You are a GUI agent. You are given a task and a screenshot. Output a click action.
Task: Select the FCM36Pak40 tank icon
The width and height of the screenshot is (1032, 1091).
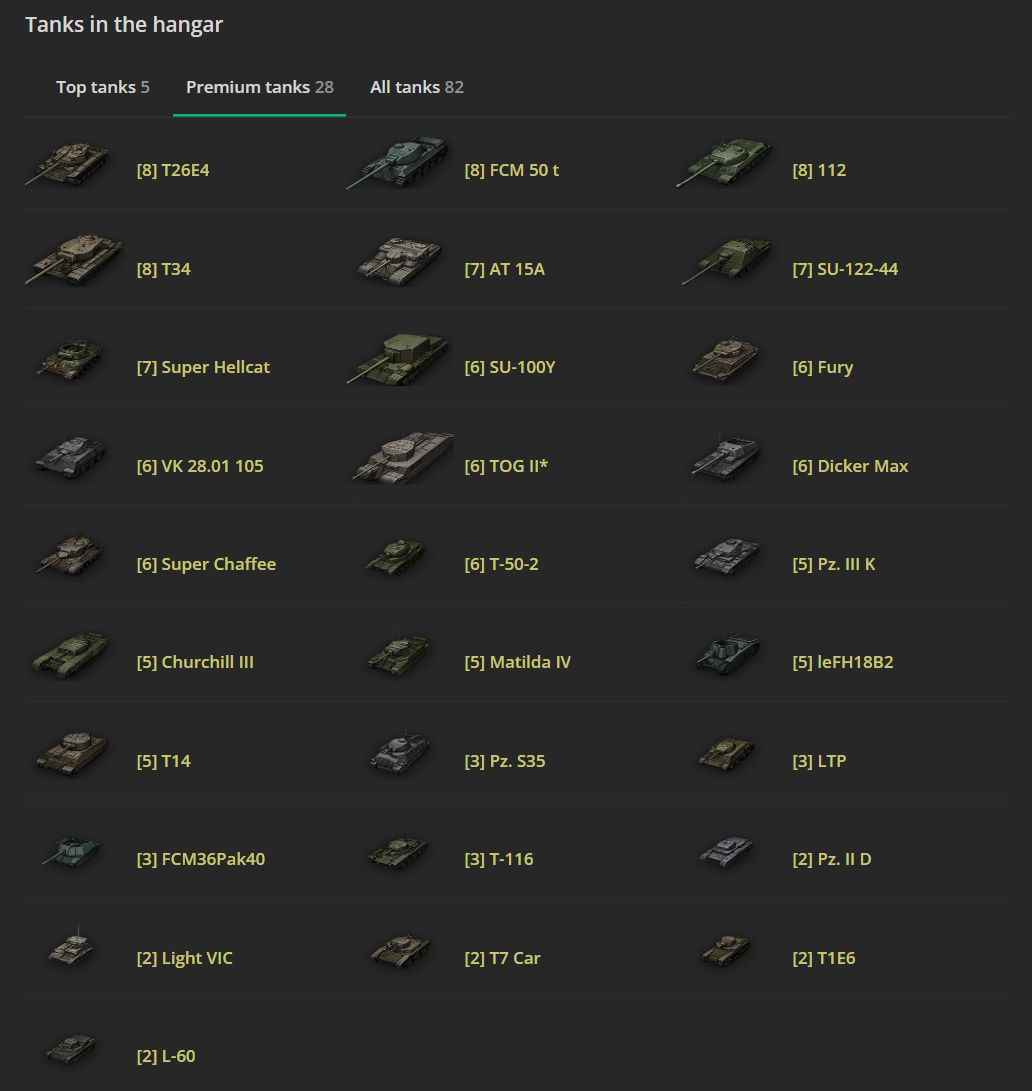[71, 852]
